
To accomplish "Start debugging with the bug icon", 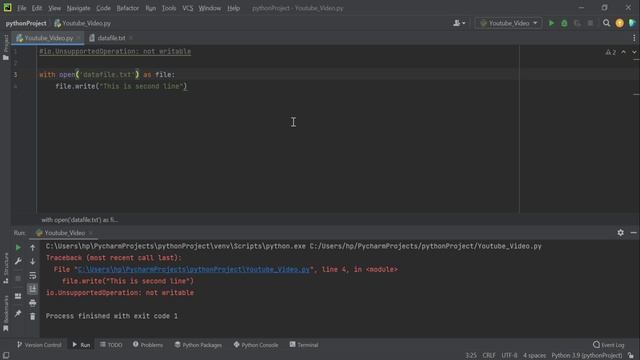I will click(x=564, y=23).
